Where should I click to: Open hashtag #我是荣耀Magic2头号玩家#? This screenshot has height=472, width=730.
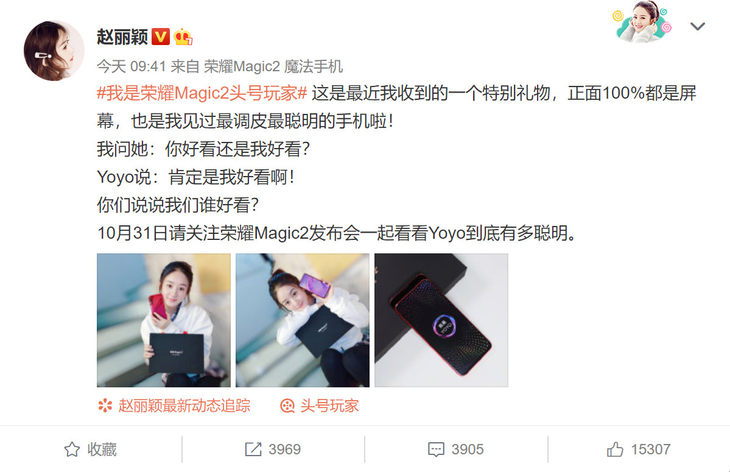pyautogui.click(x=202, y=93)
